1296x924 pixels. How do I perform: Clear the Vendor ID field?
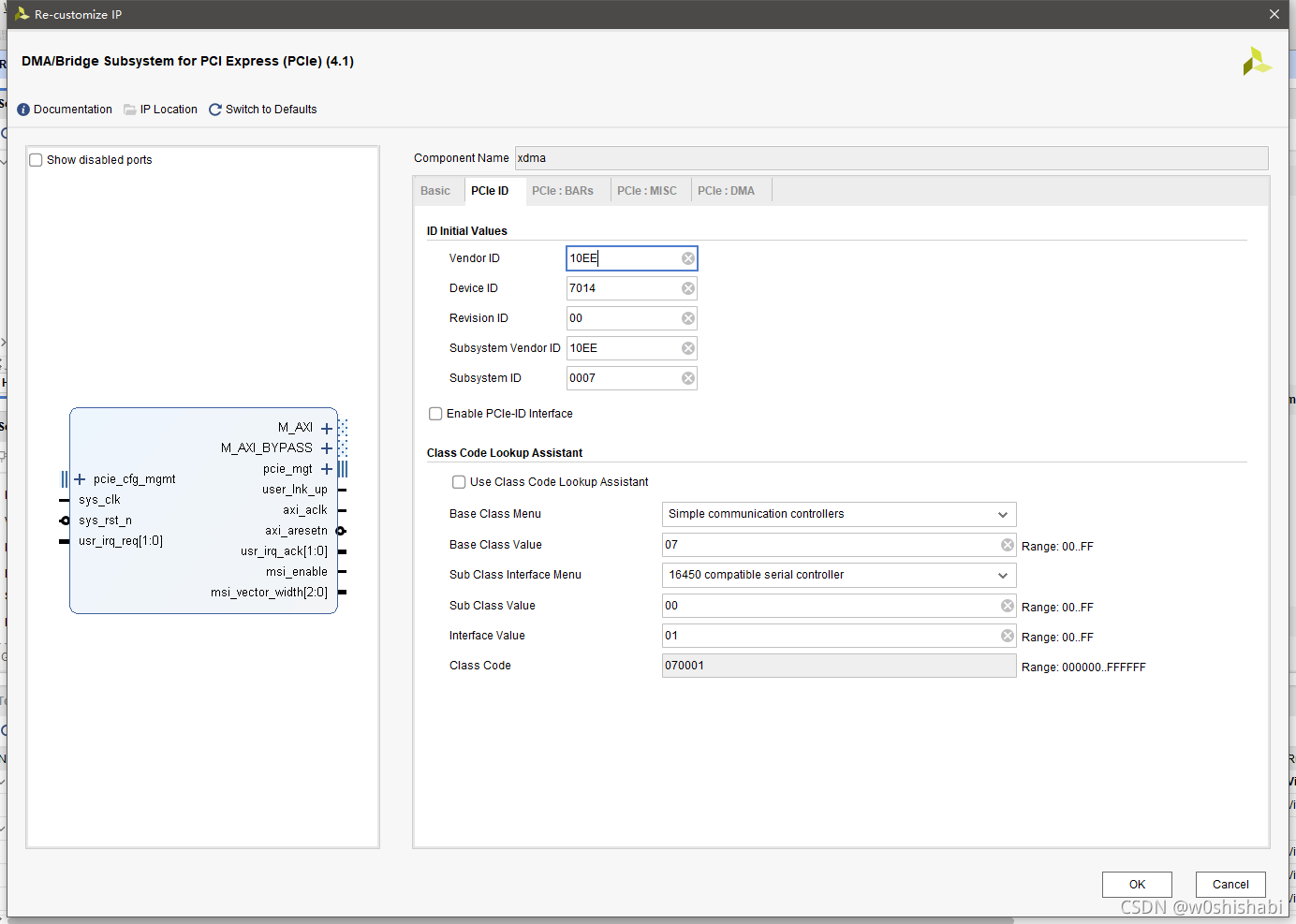688,258
